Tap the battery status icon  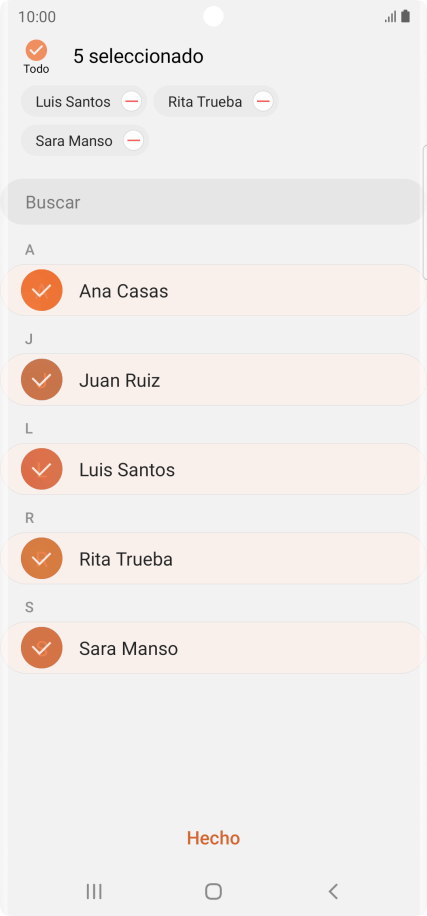pos(405,16)
